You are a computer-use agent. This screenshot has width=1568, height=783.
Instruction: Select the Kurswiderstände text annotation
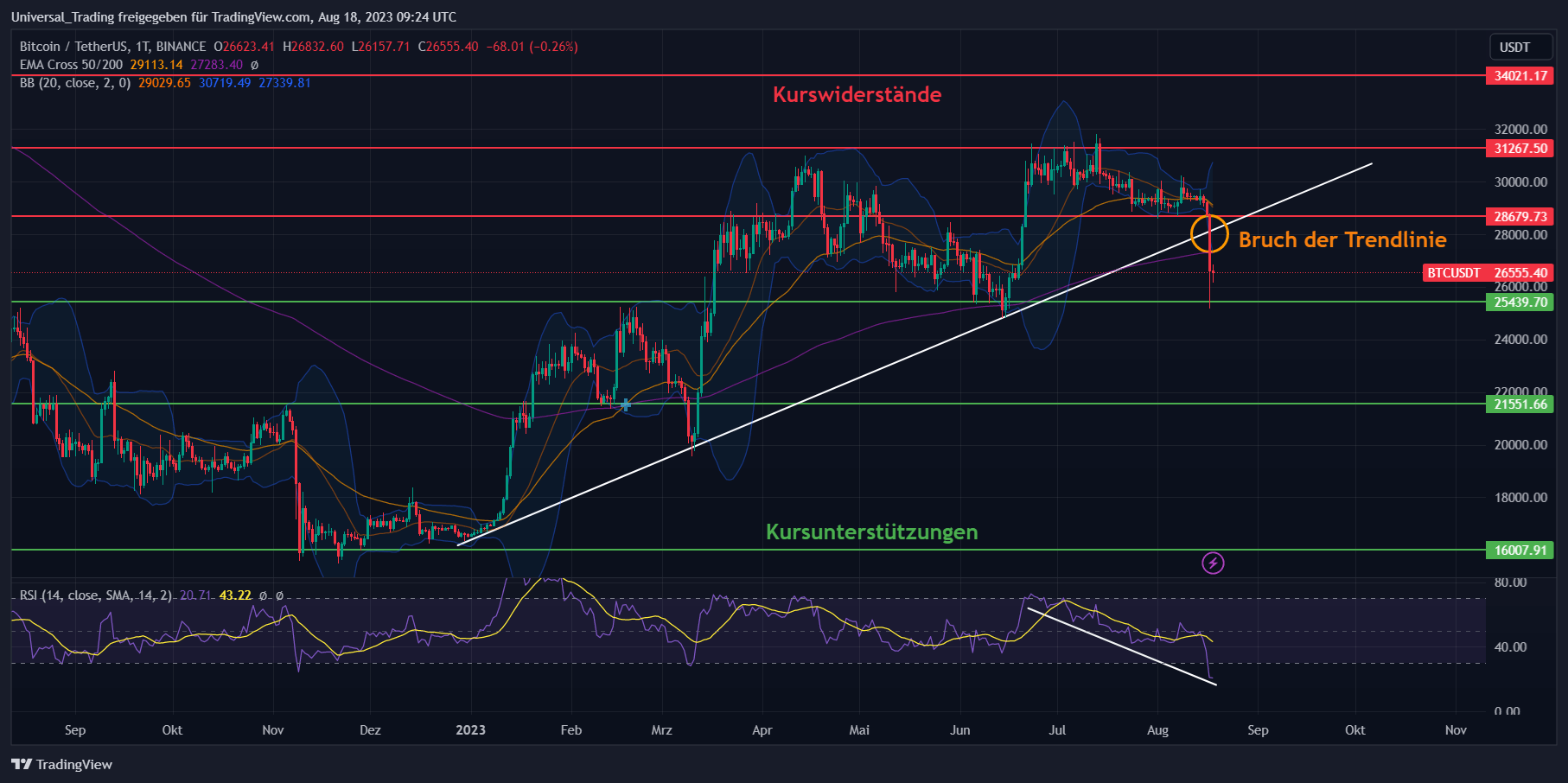857,94
